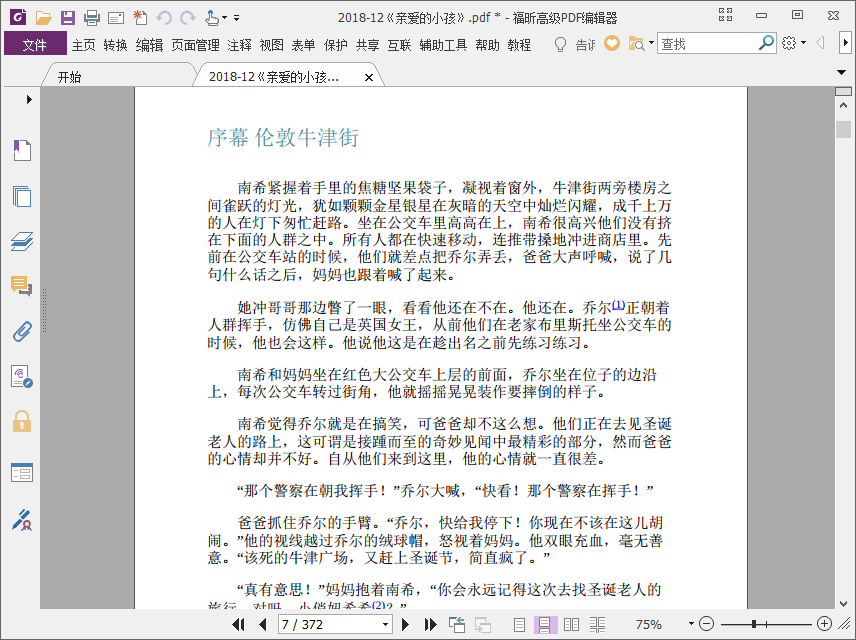Switch to the 共享 ribbon tab
Image resolution: width=856 pixels, height=640 pixels.
point(367,45)
